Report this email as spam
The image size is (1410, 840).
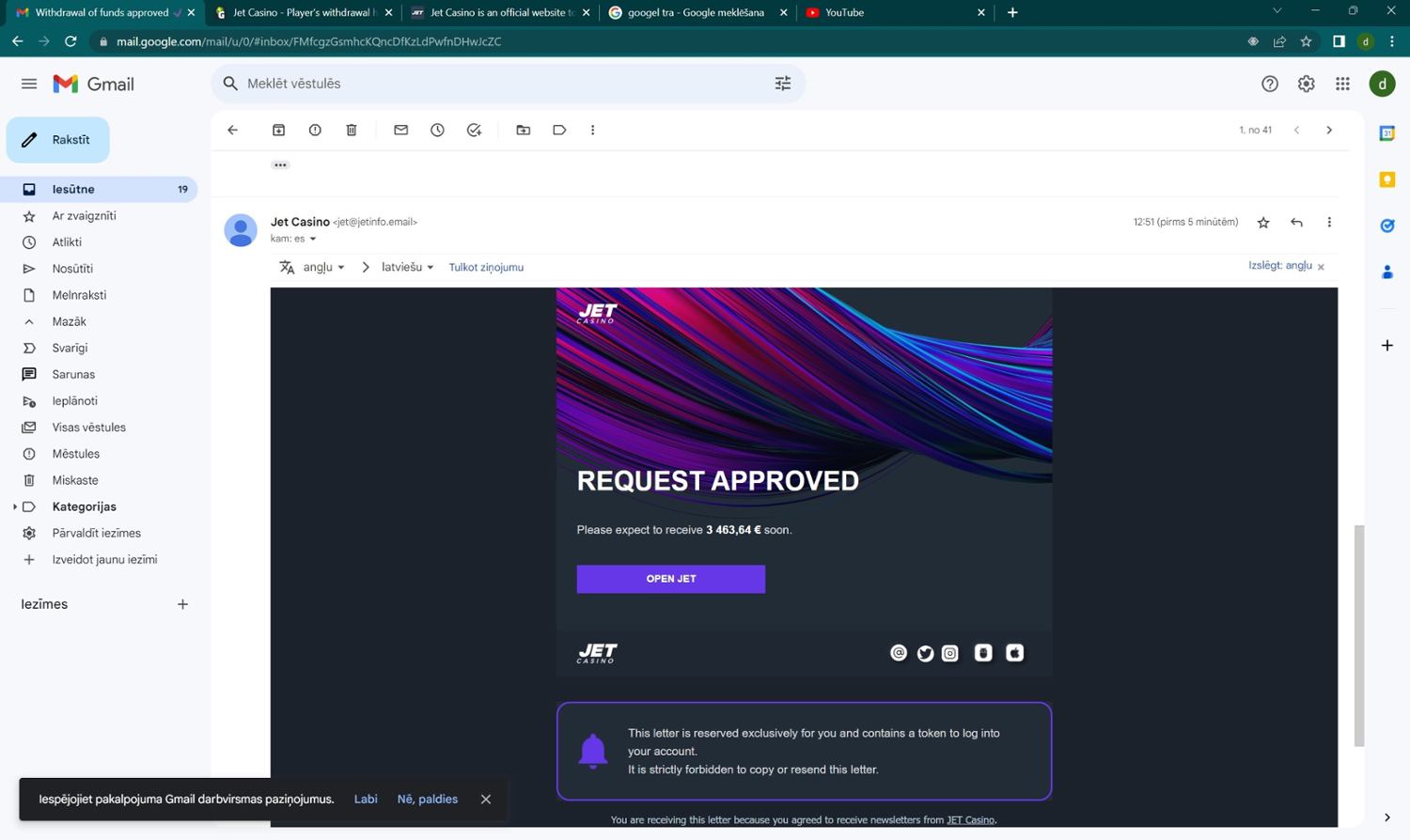point(315,131)
